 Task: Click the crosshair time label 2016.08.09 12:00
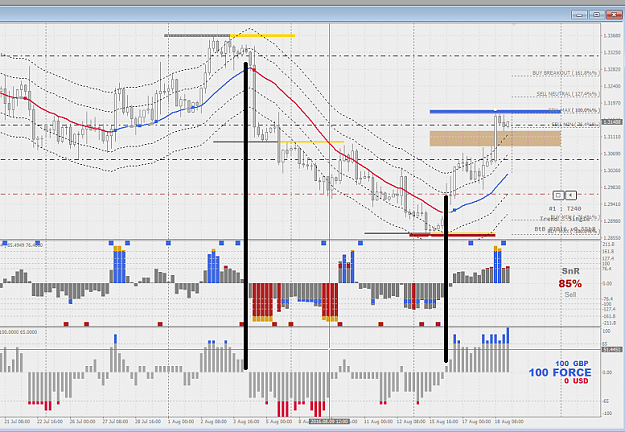click(329, 421)
